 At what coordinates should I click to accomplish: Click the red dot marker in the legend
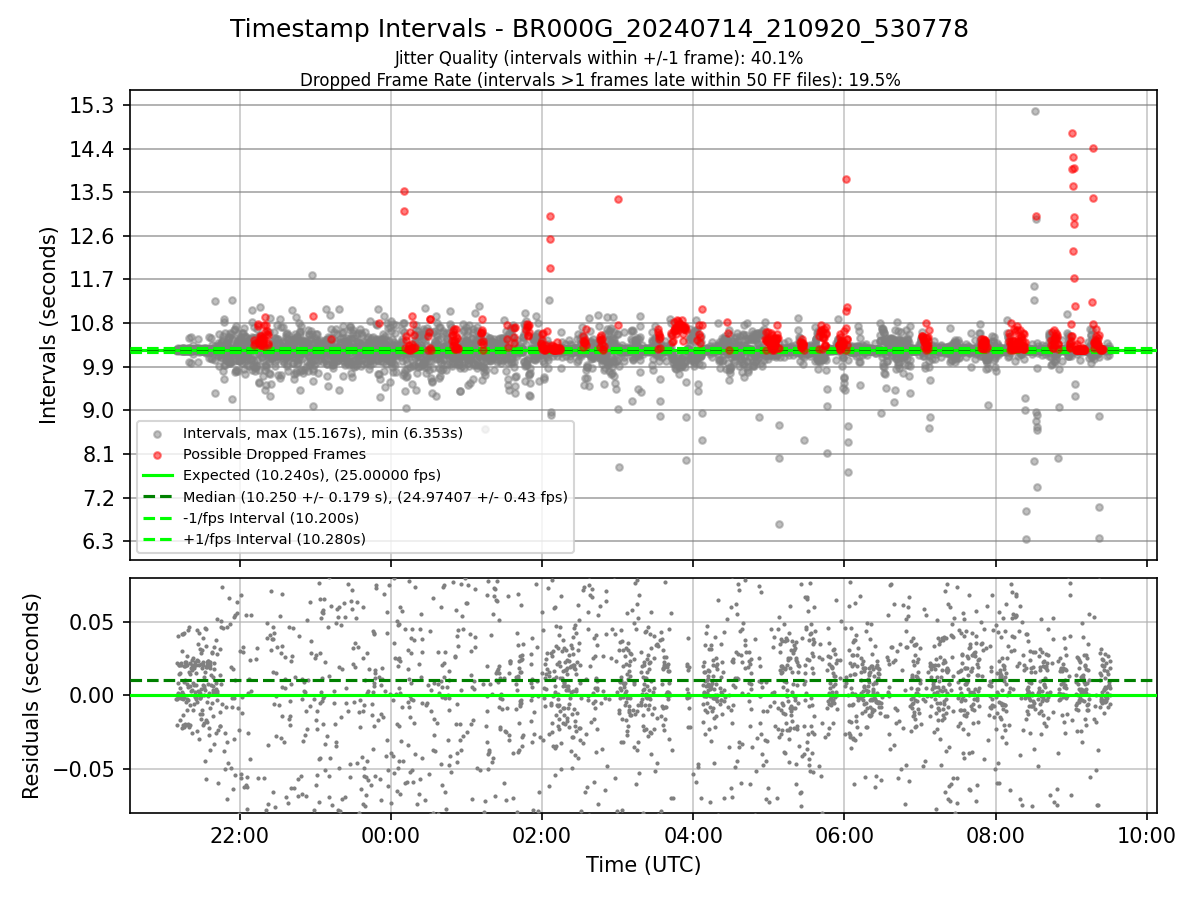click(157, 454)
